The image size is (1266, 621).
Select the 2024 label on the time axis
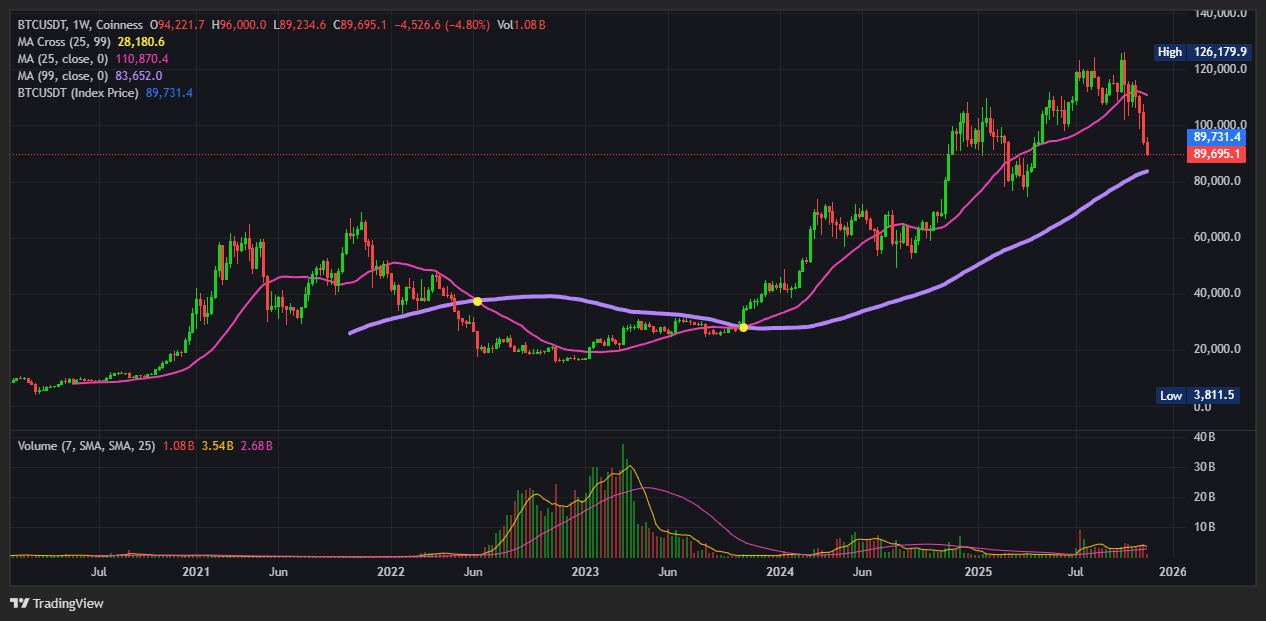[x=779, y=572]
